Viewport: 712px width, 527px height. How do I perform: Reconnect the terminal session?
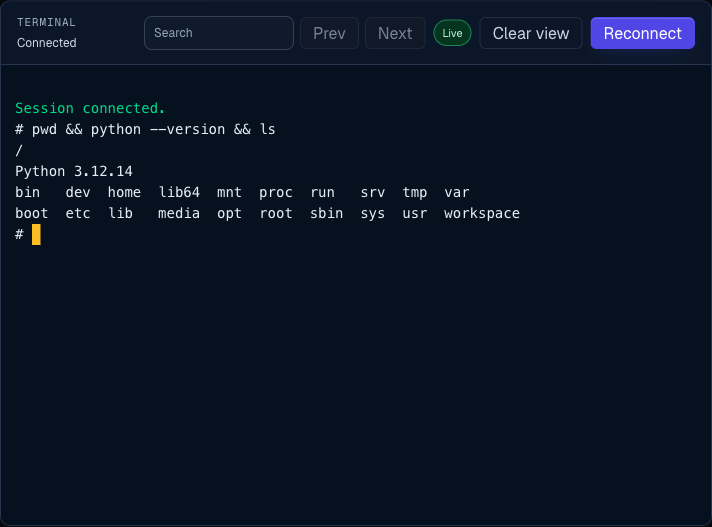643,33
